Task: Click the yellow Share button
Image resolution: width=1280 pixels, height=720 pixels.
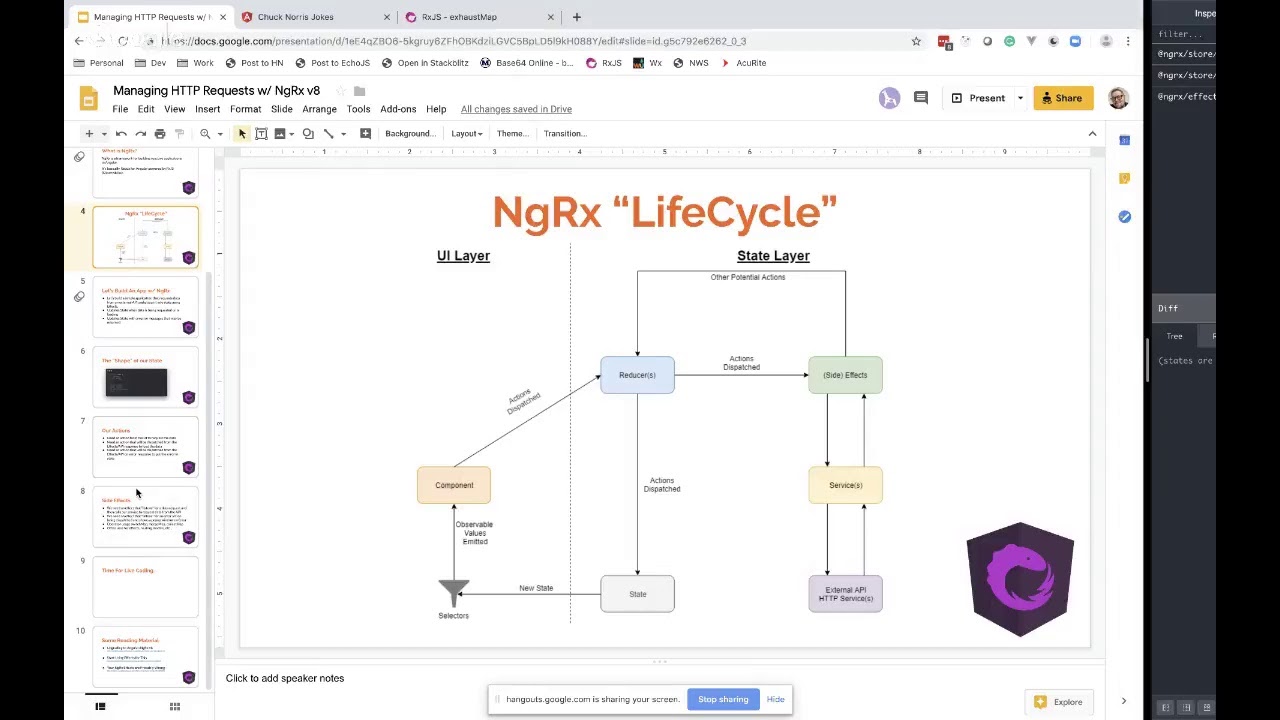Action: point(1062,98)
